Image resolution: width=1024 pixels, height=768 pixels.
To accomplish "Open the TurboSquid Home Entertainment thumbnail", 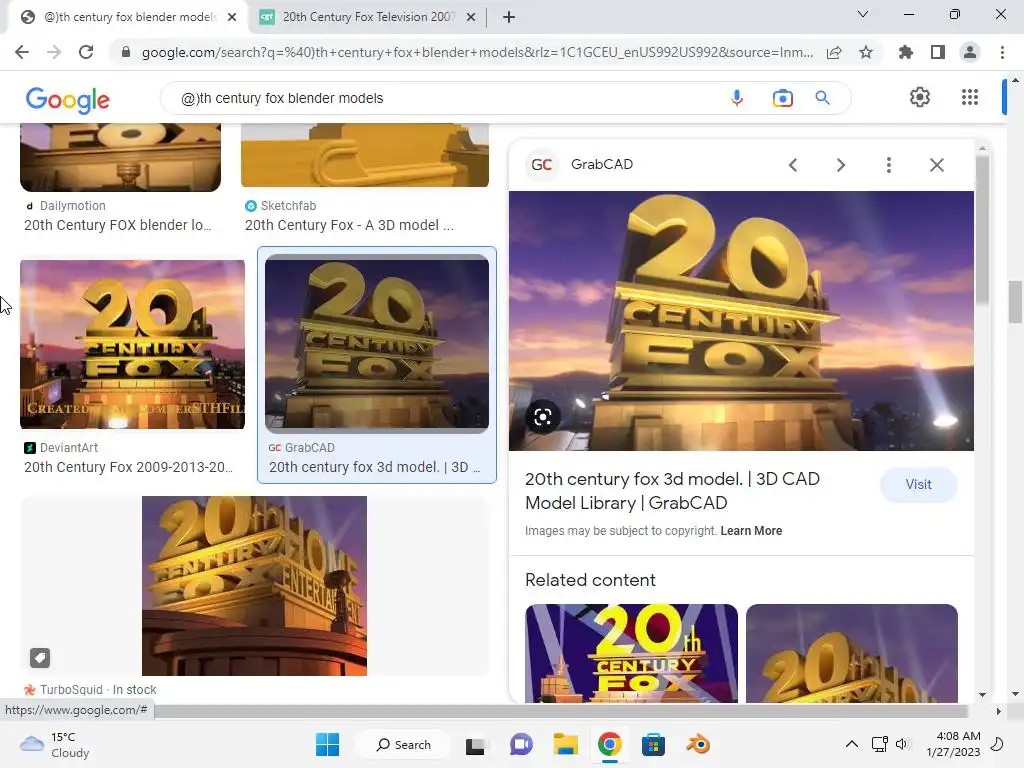I will pyautogui.click(x=254, y=586).
